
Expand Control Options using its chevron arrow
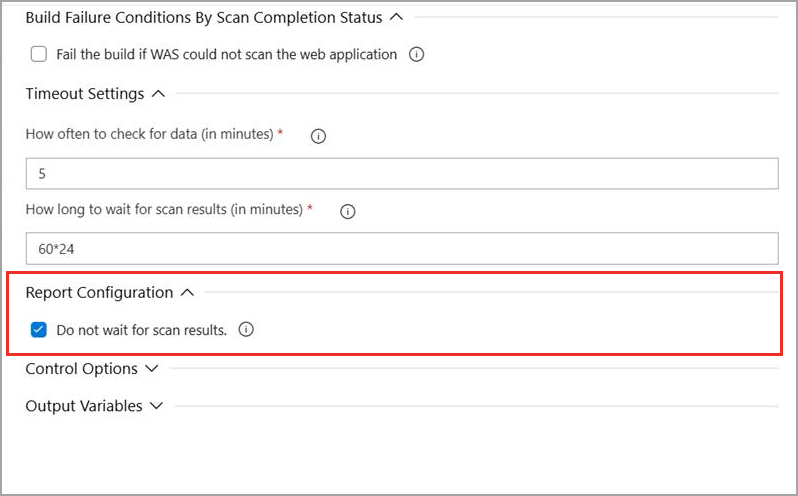152,369
